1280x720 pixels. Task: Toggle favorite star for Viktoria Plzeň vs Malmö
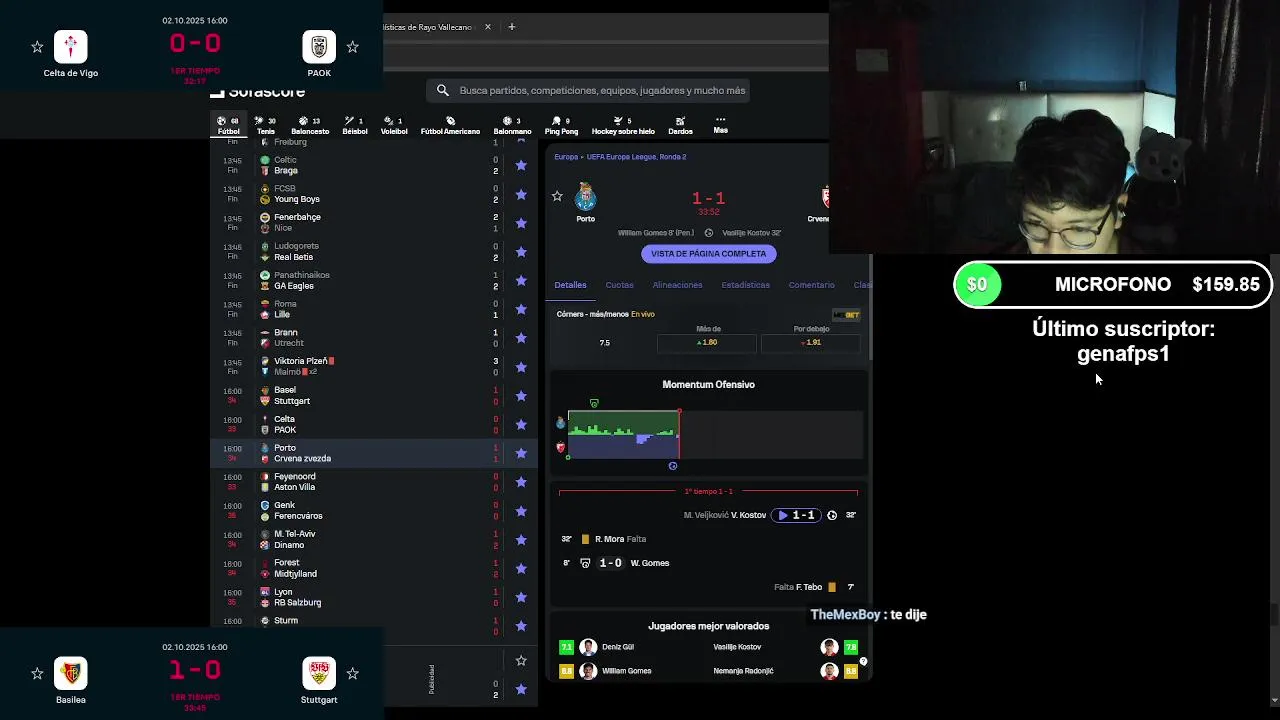click(521, 367)
